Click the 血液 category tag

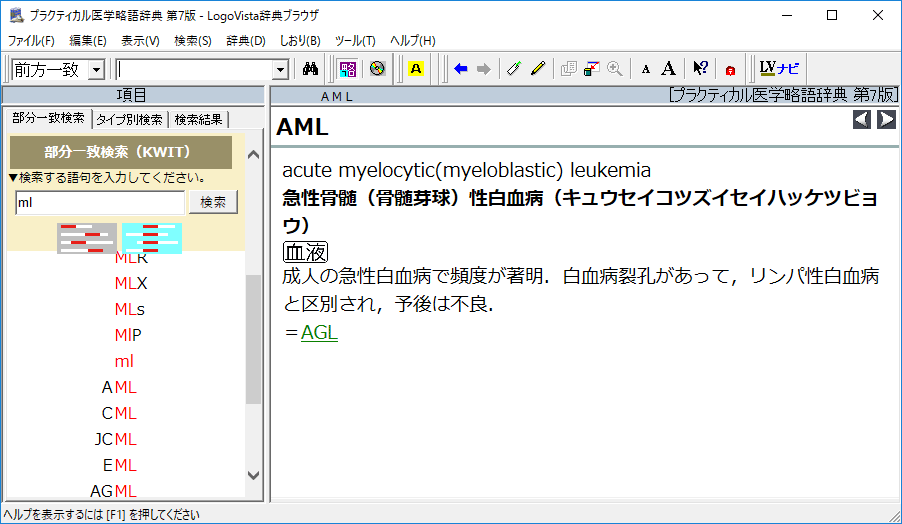305,252
